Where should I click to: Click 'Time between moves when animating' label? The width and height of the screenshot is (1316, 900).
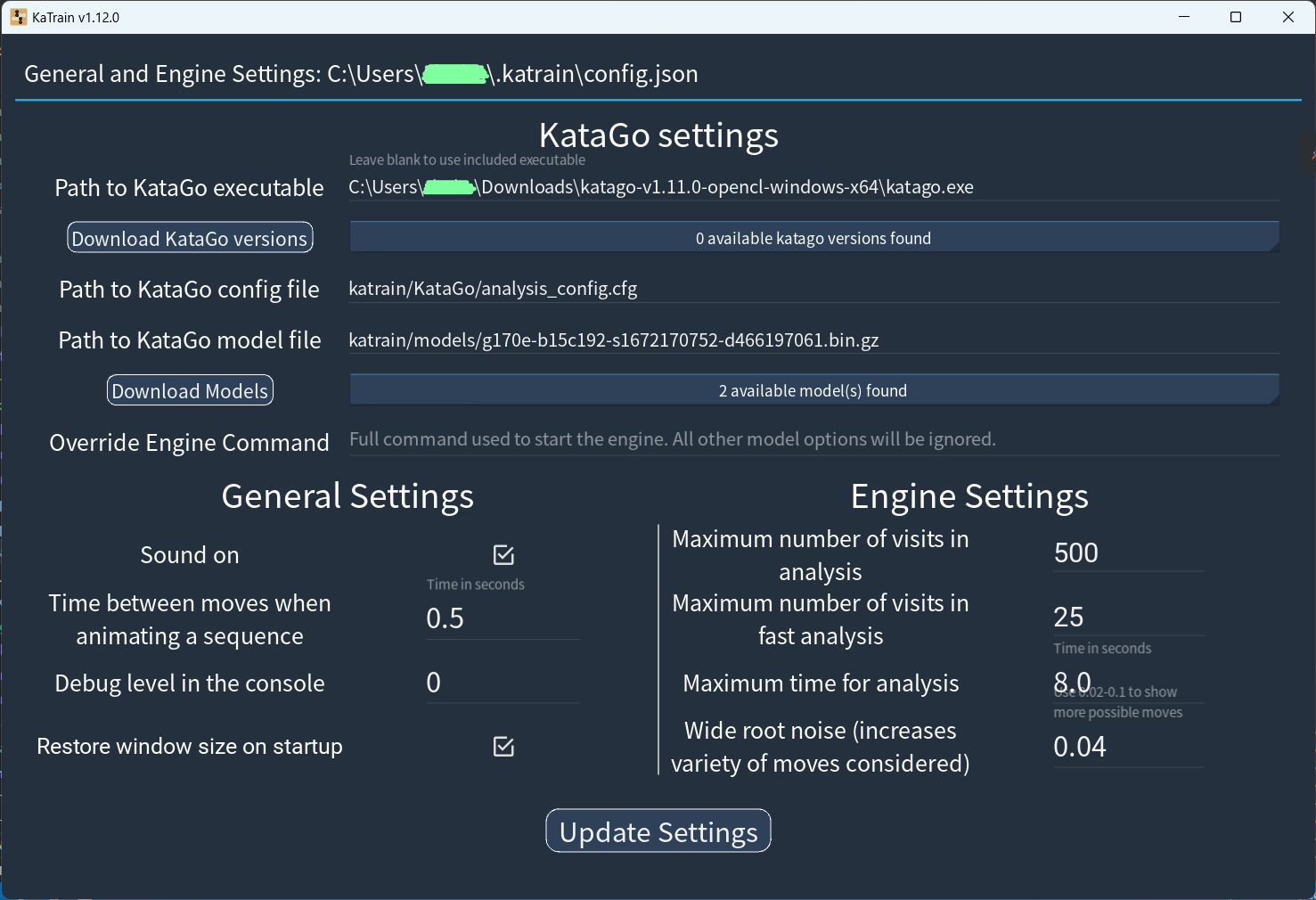click(x=190, y=619)
